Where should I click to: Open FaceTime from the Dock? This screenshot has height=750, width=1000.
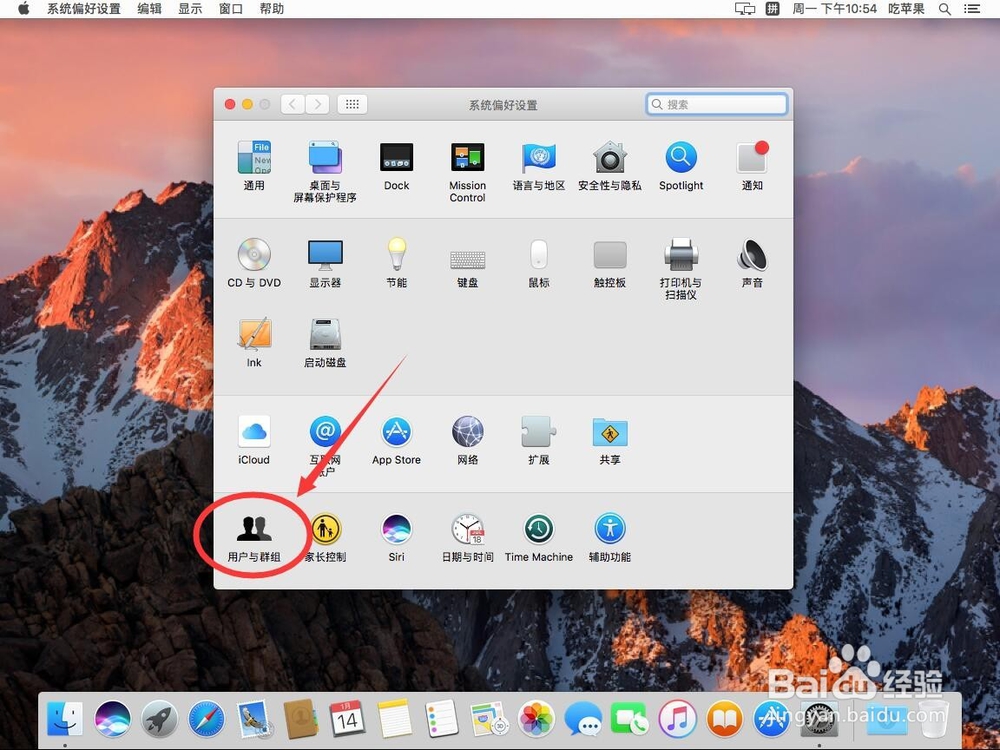coord(629,719)
